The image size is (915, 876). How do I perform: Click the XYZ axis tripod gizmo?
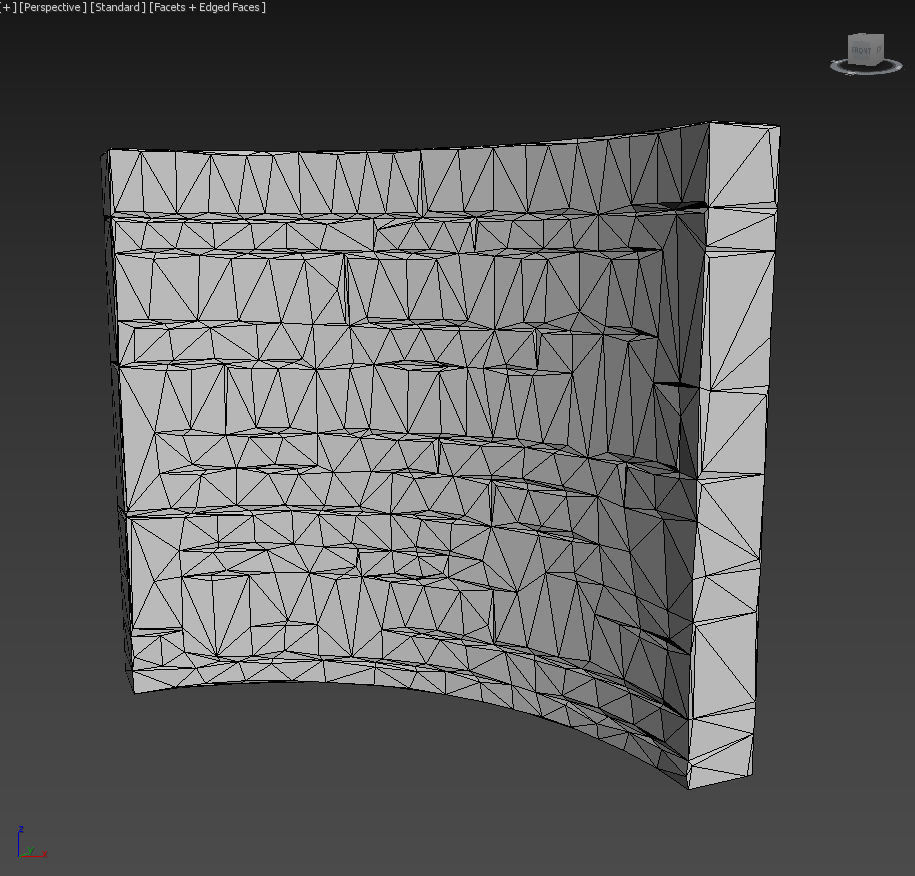pos(31,842)
